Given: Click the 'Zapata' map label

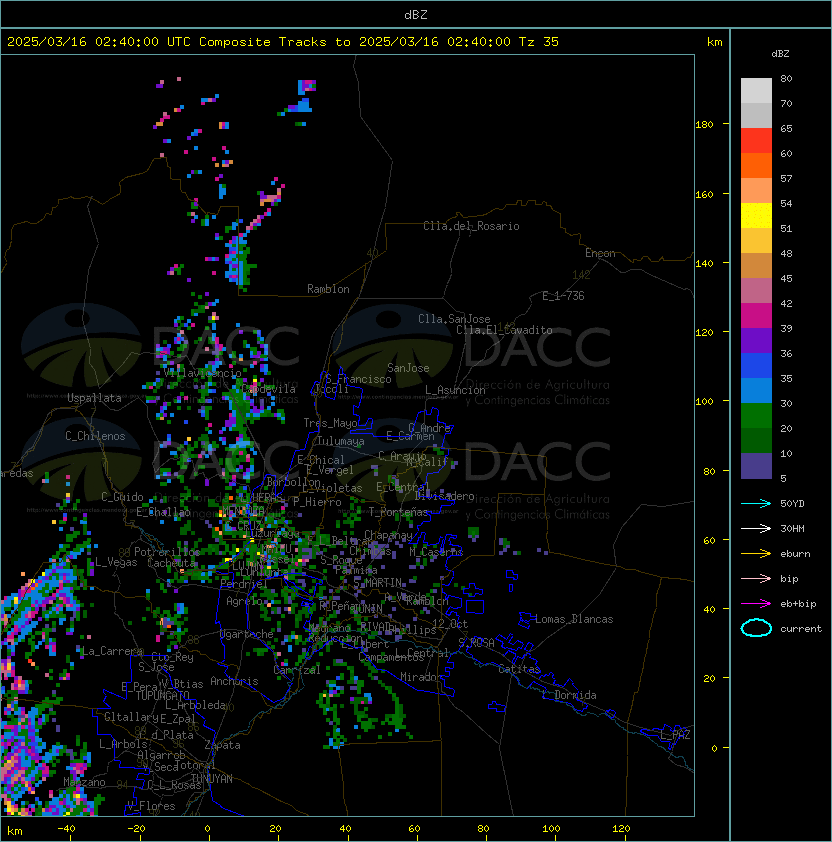Looking at the screenshot, I should 222,745.
